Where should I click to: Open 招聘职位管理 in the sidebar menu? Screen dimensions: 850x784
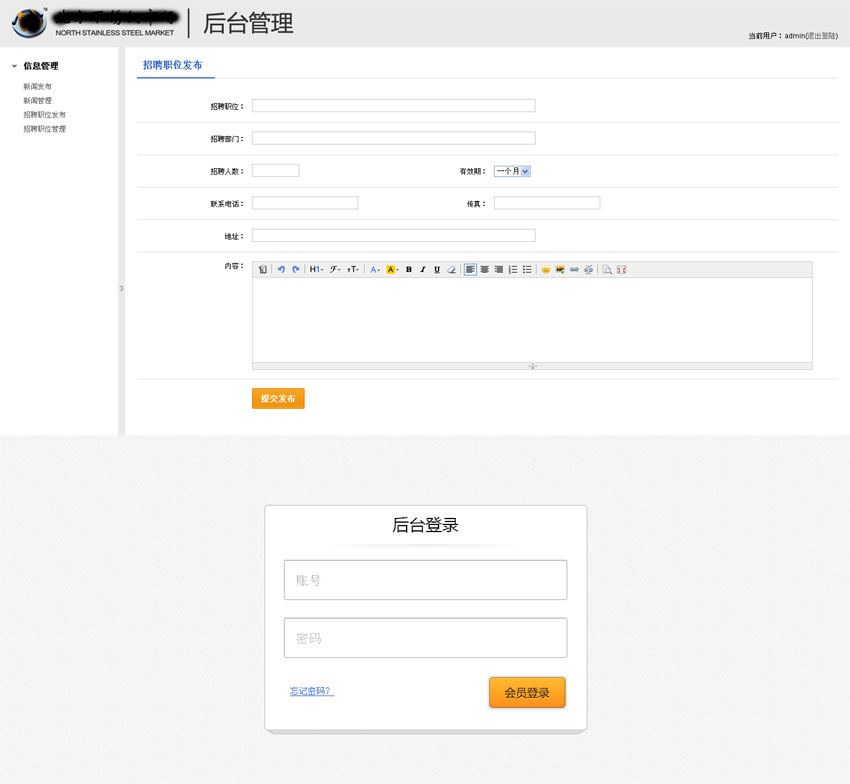[45, 129]
